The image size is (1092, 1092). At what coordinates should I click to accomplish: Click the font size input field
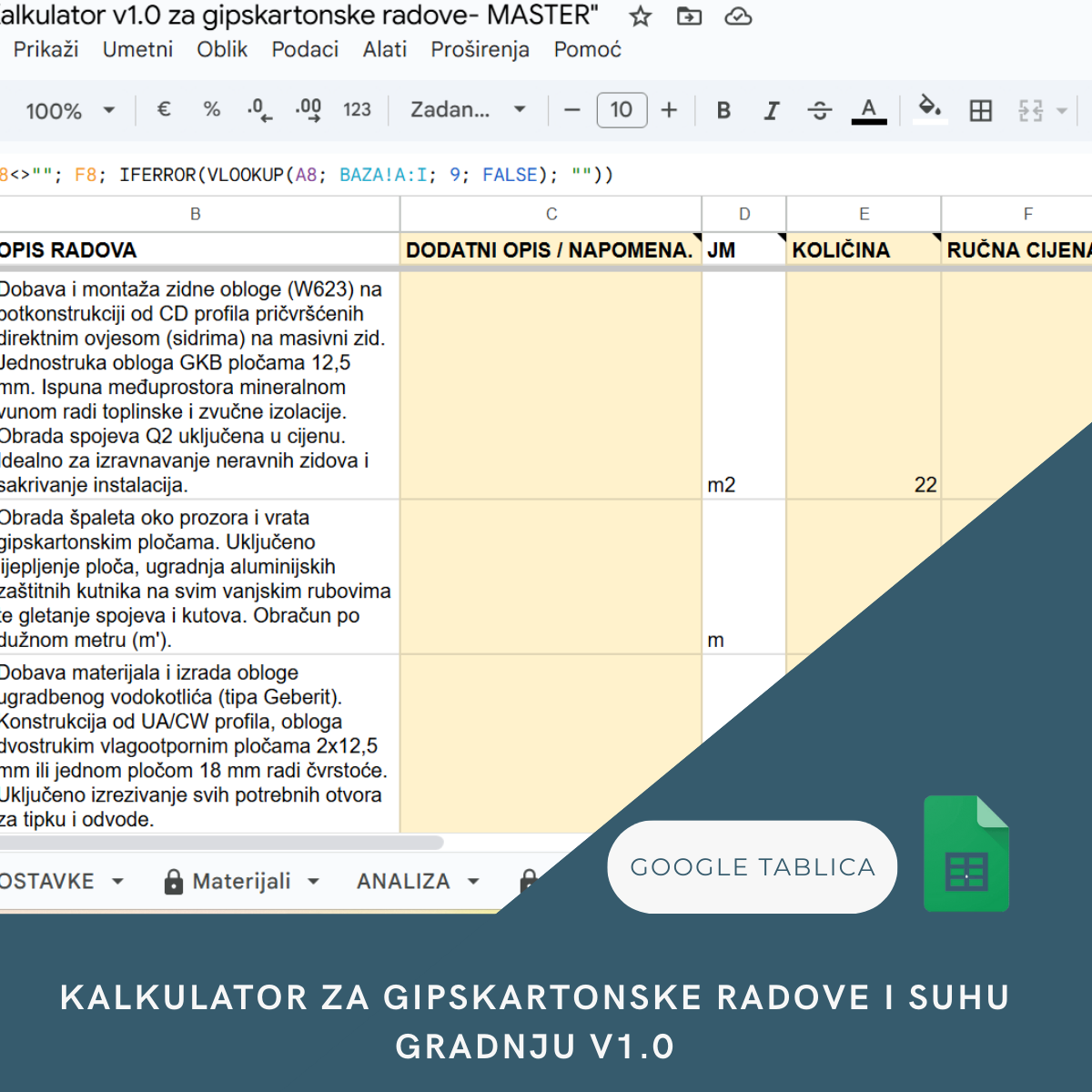point(622,110)
